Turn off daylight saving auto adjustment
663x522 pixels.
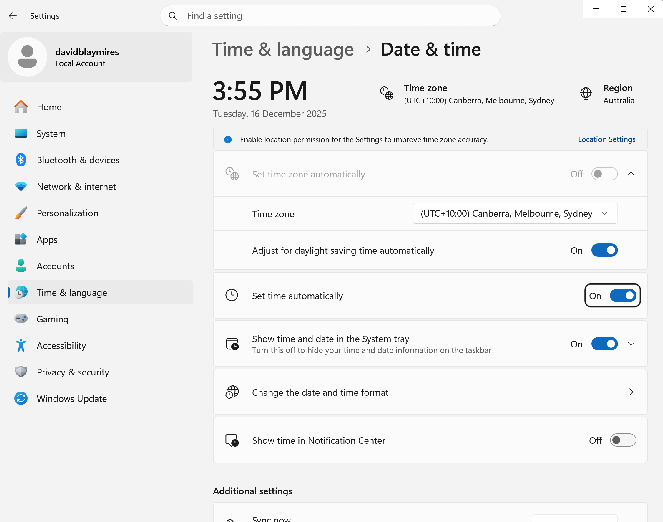604,250
